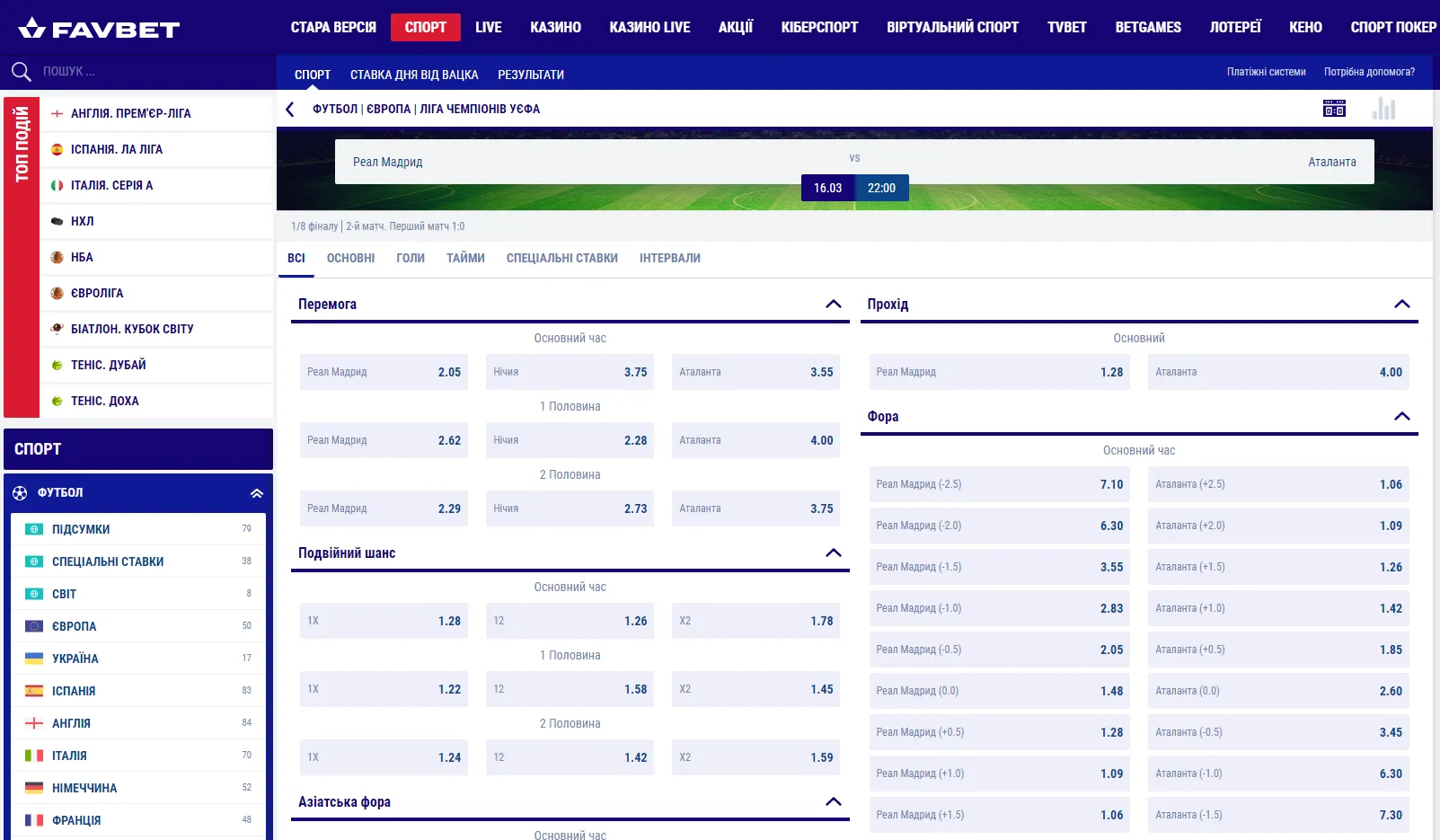
Task: Click the back arrow beside breadcrumb
Action: pos(290,110)
